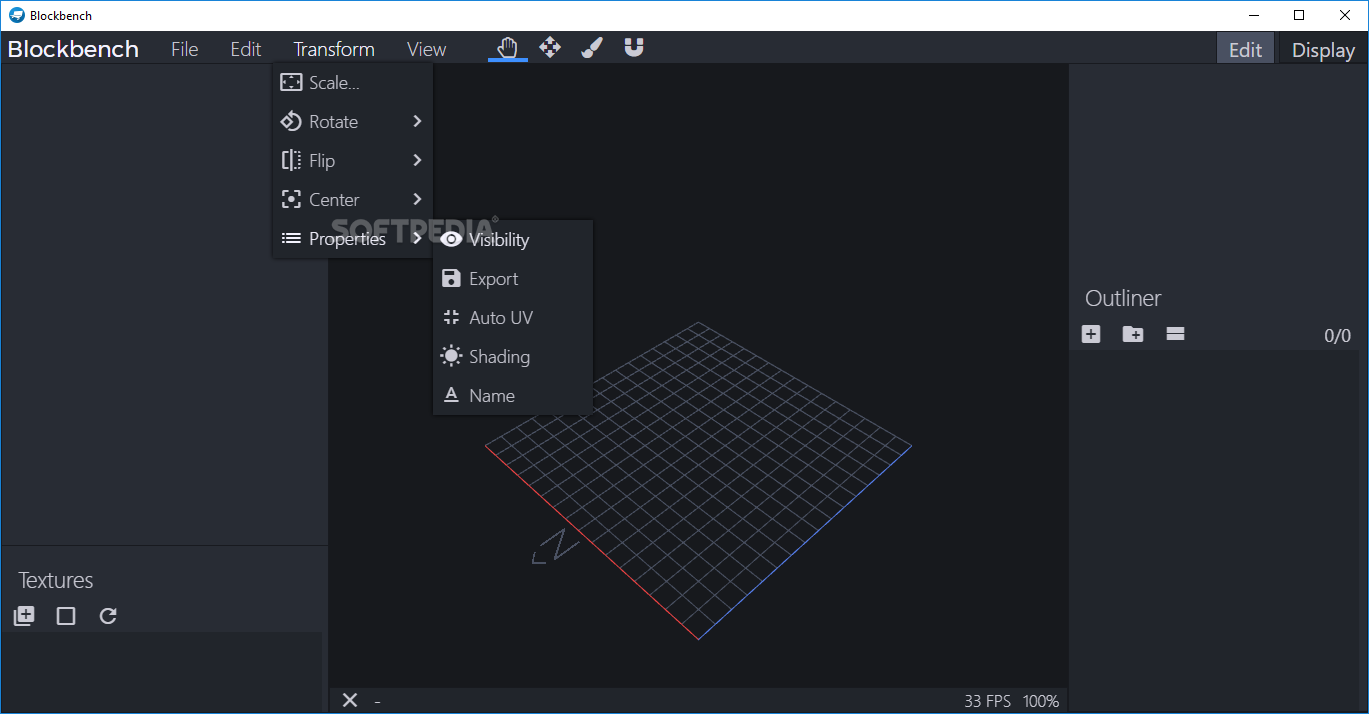Add a new cube in Outliner

click(1091, 334)
